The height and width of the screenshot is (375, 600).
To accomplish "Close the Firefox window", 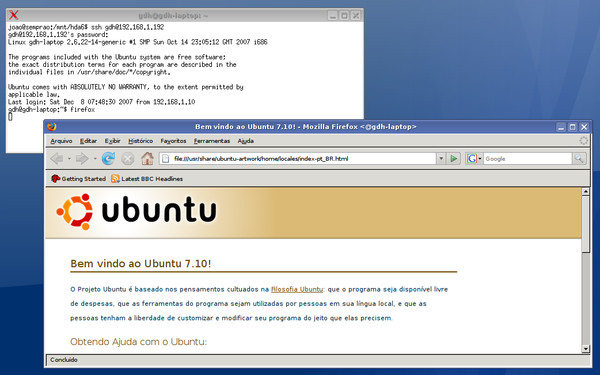I will point(584,127).
